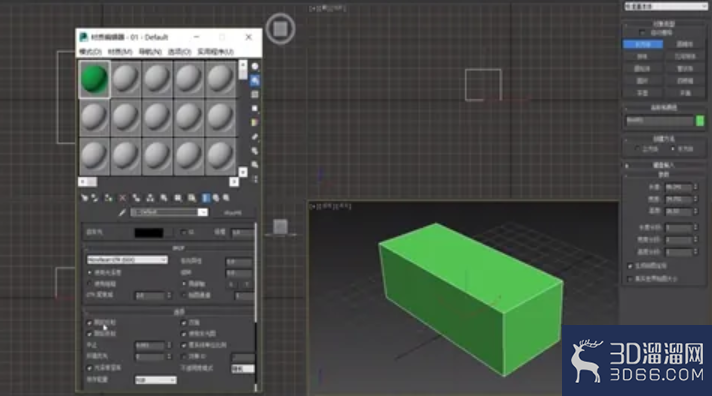Collapse the Parameters rollout in Create panel
Image resolution: width=712 pixels, height=396 pixels.
click(x=664, y=175)
